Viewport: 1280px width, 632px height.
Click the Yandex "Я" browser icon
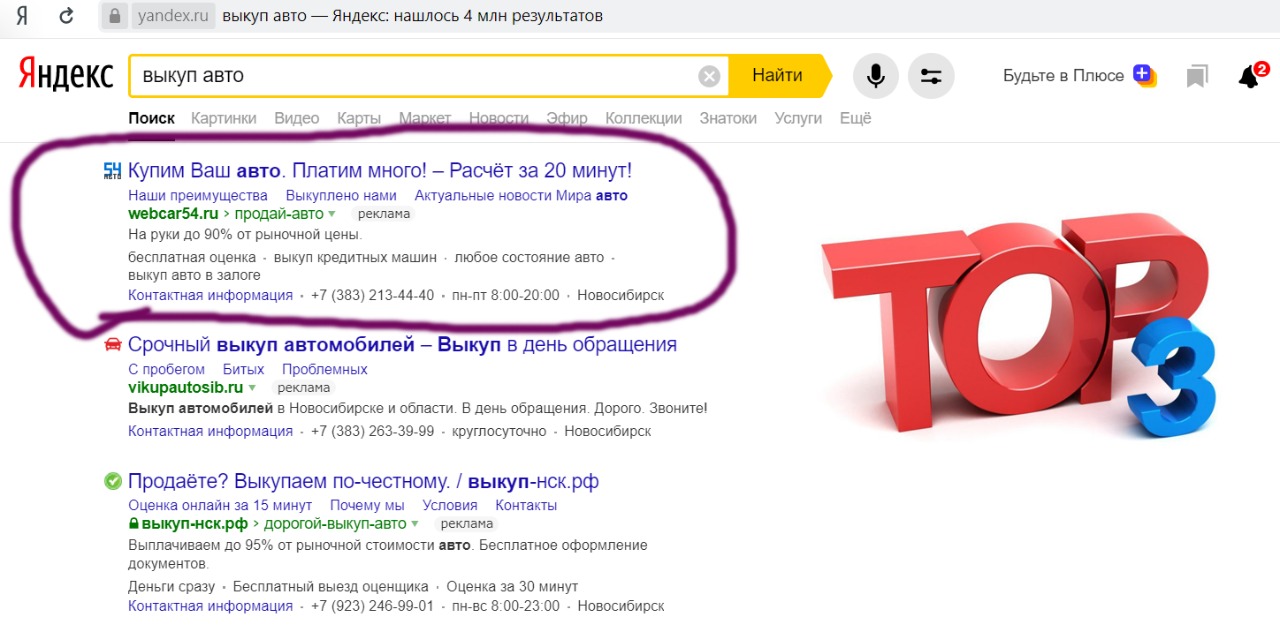22,16
